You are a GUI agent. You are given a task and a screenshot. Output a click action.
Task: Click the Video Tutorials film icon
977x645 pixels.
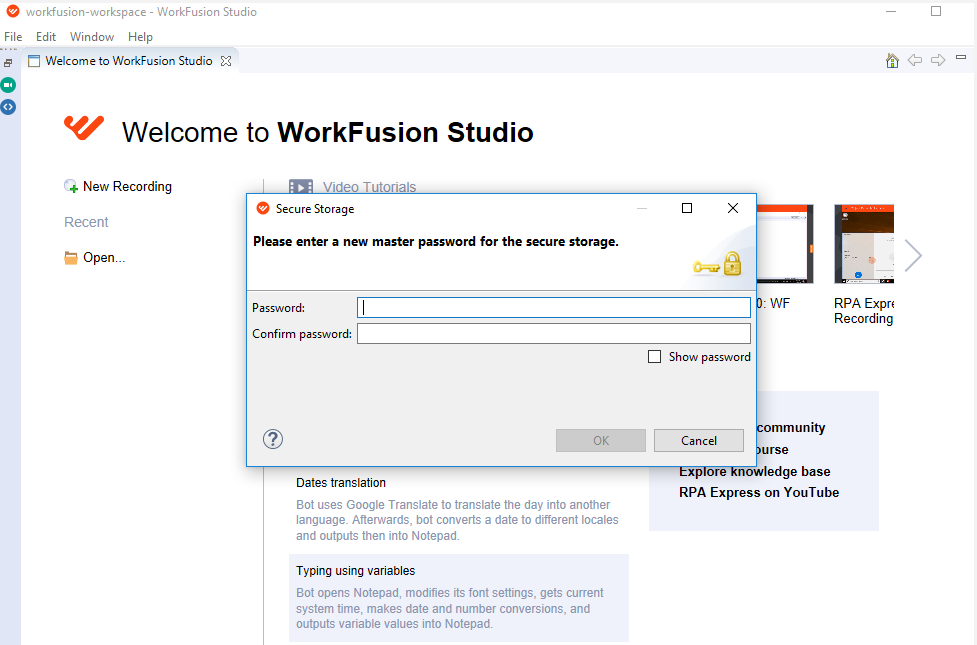click(x=301, y=187)
